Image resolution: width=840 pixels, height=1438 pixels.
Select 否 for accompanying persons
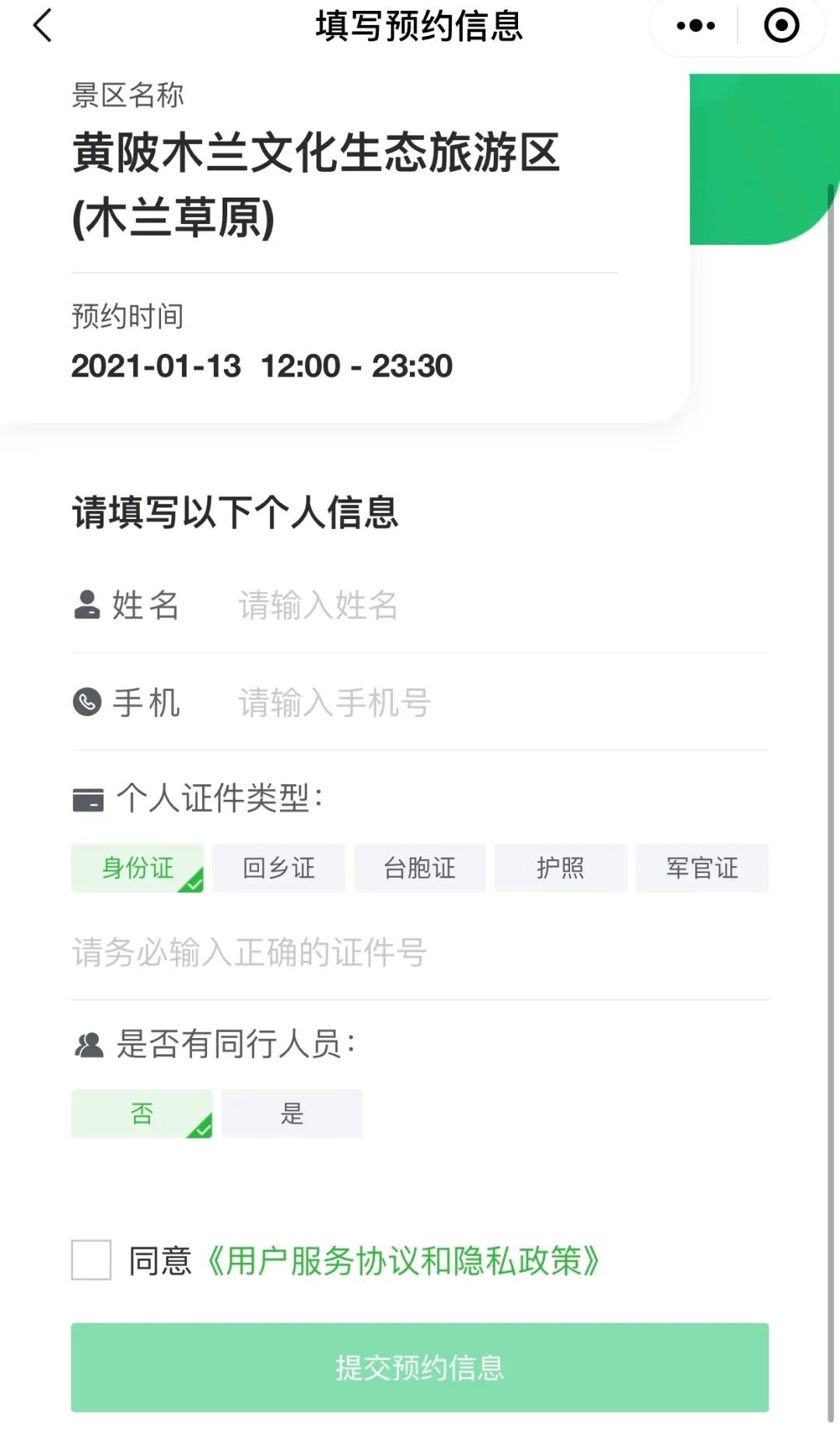pos(142,1114)
